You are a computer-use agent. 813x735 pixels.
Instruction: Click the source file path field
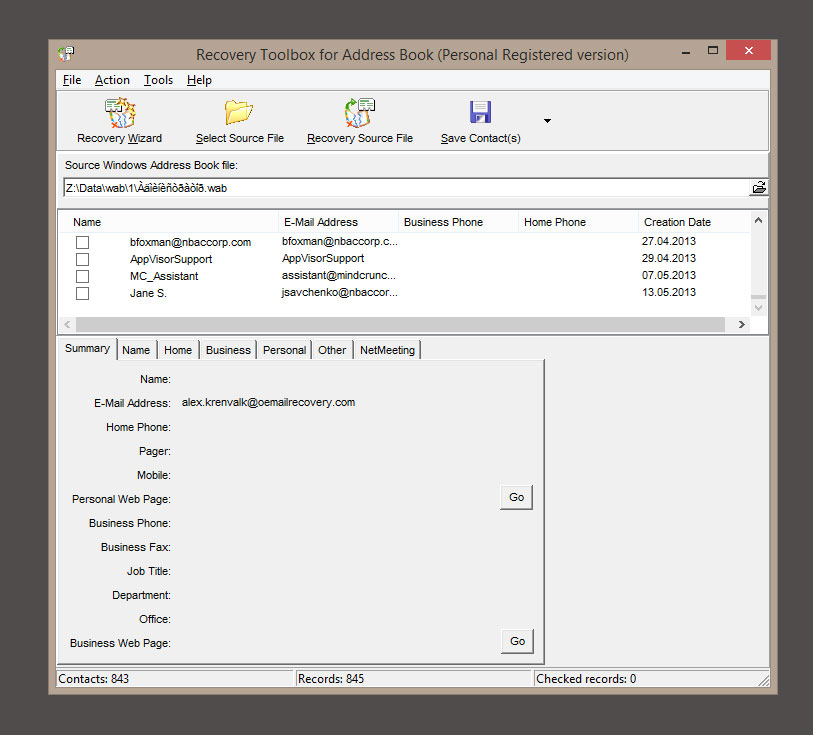point(406,188)
